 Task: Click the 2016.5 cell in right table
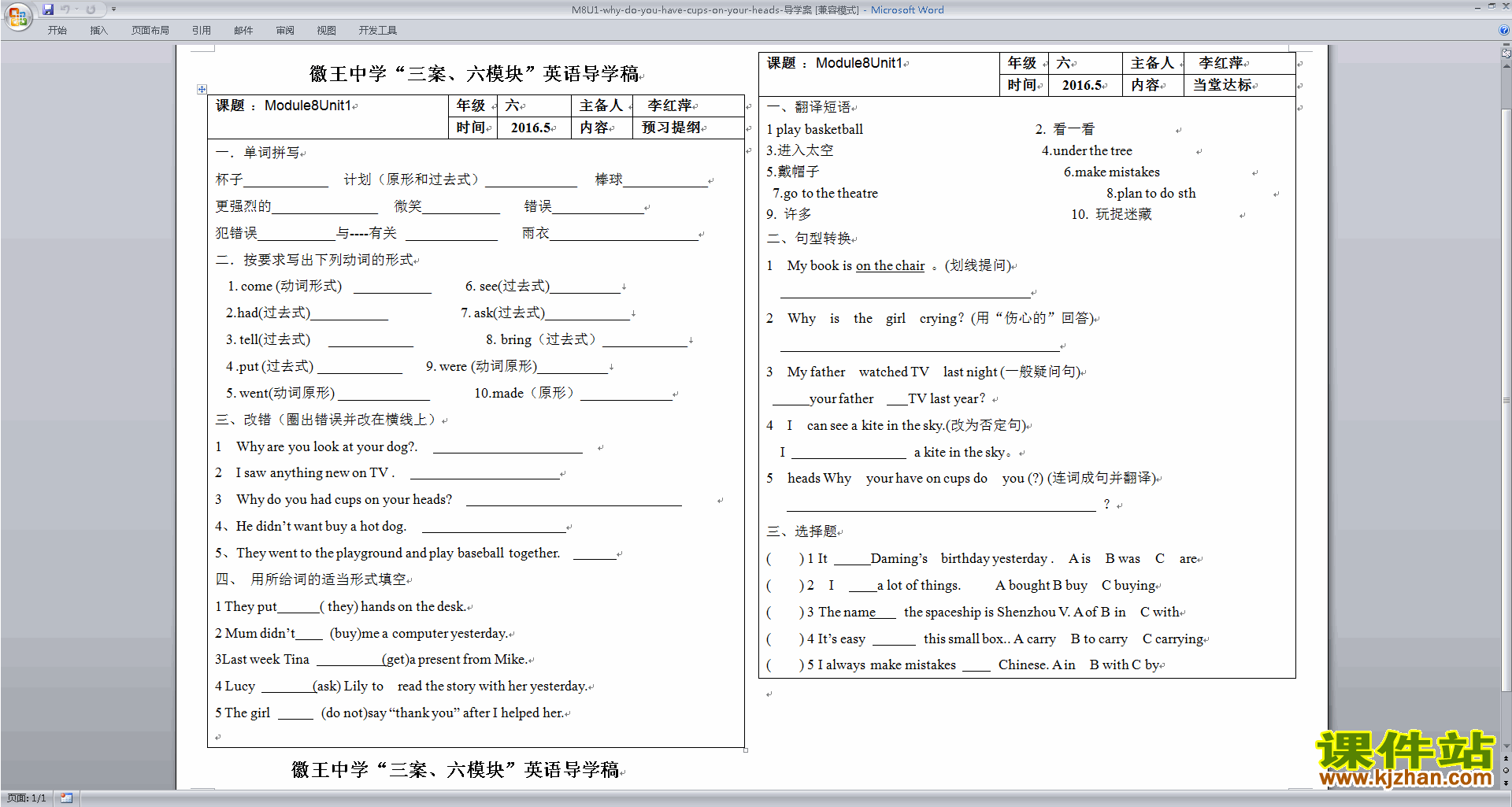[x=1084, y=85]
